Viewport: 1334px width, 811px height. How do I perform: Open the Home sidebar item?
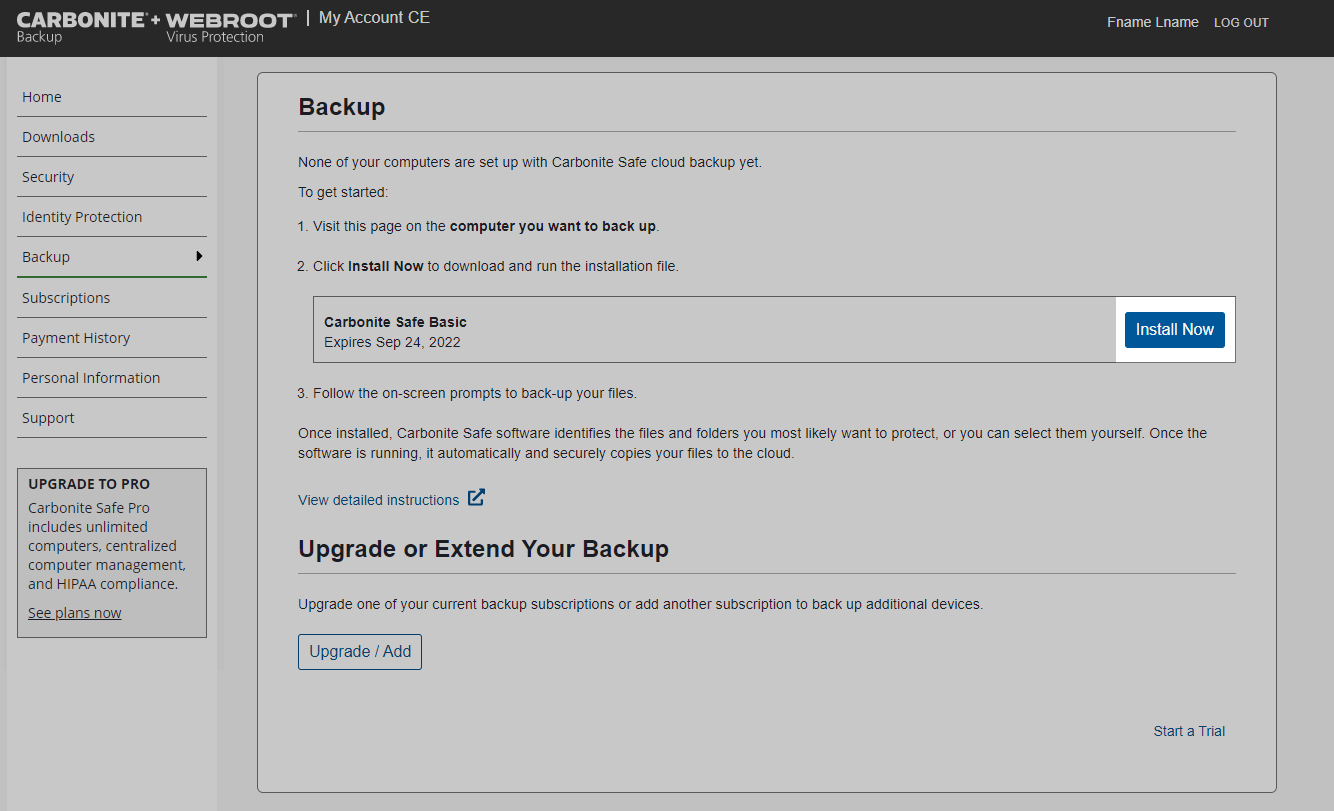42,97
